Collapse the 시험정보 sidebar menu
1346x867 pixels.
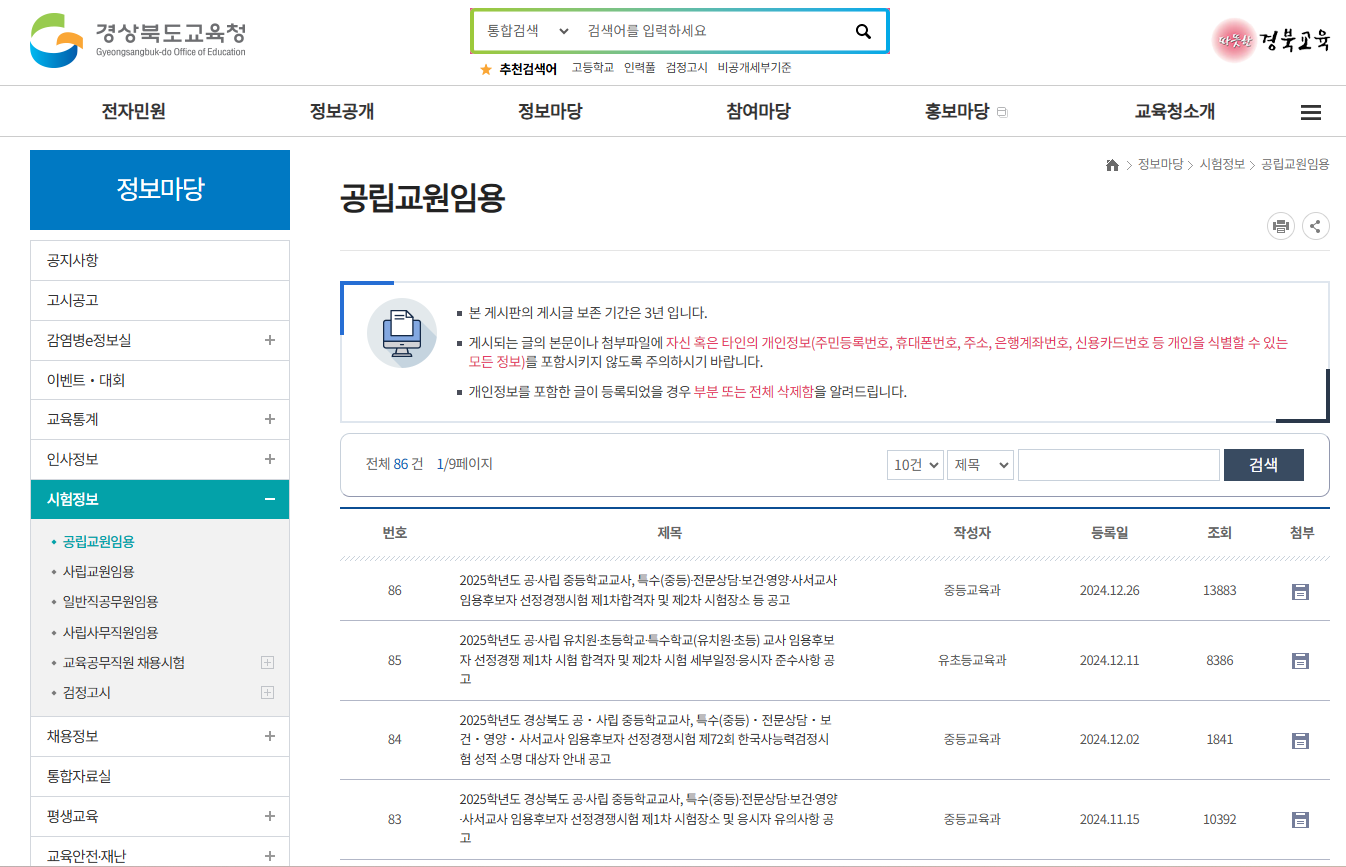click(x=269, y=498)
